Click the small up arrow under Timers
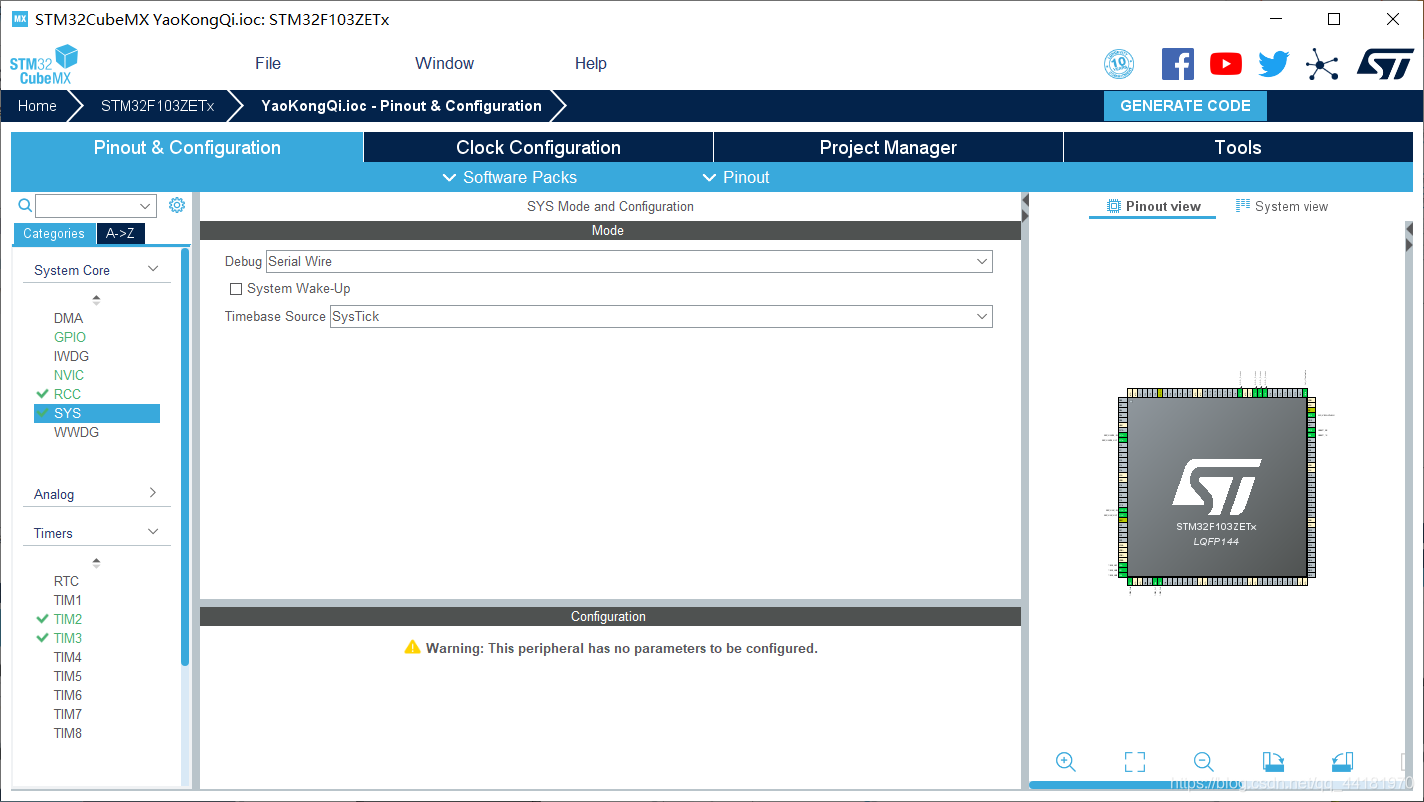Image resolution: width=1424 pixels, height=802 pixels. (96, 562)
